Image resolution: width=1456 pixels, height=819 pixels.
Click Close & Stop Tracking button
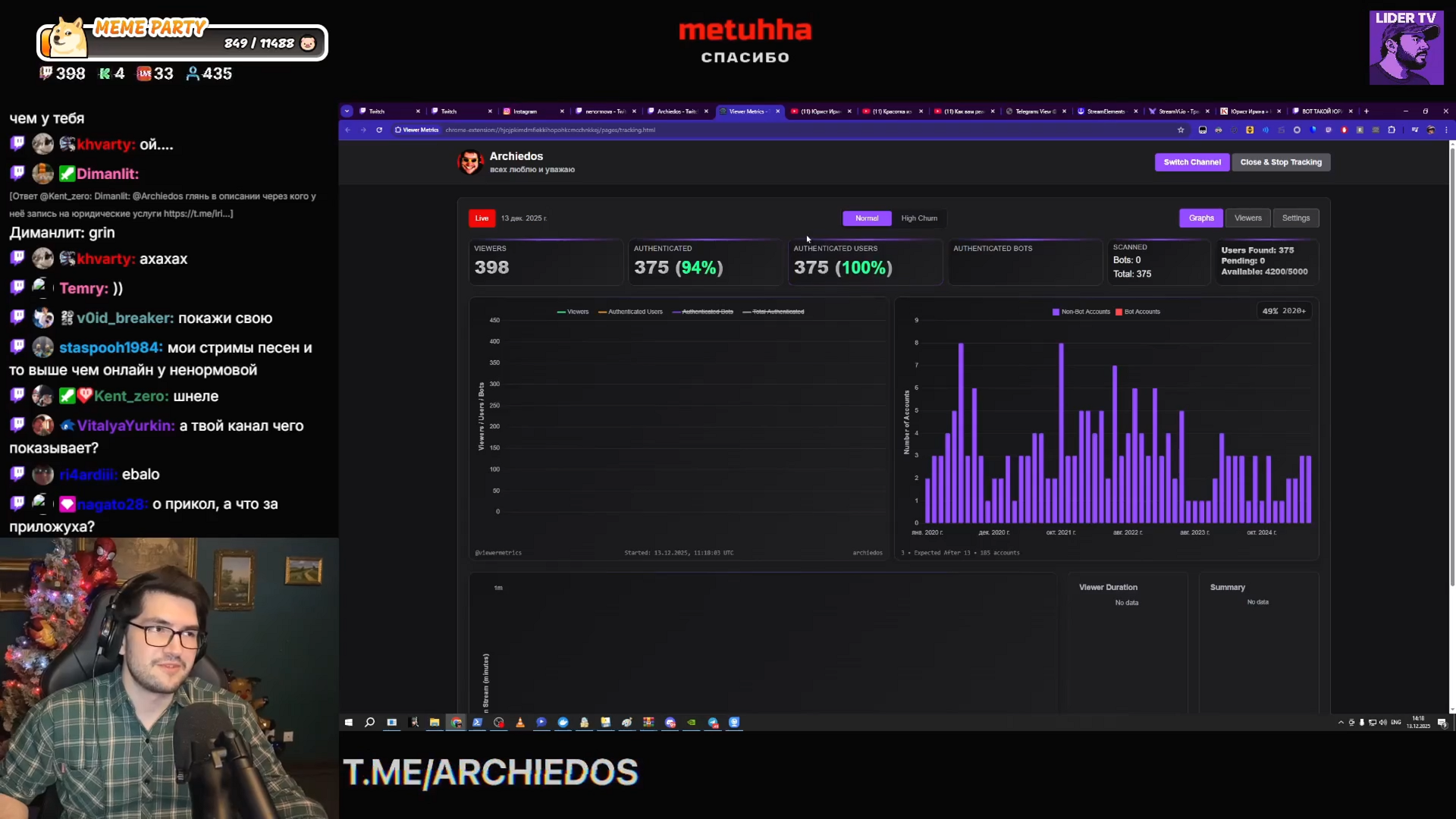point(1281,162)
